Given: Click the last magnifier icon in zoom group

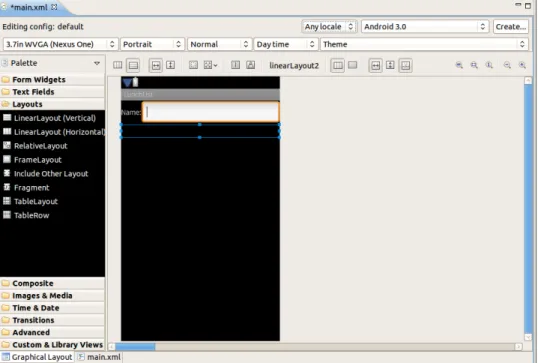Looking at the screenshot, I should (522, 65).
